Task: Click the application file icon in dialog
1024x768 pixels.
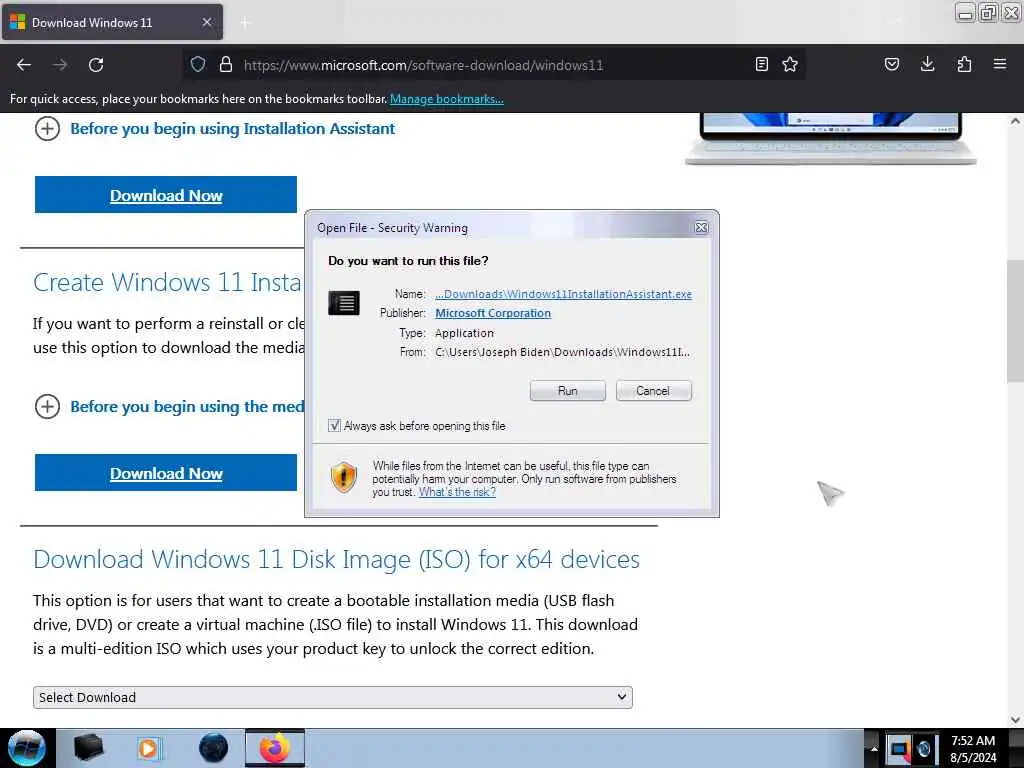Action: click(x=344, y=303)
